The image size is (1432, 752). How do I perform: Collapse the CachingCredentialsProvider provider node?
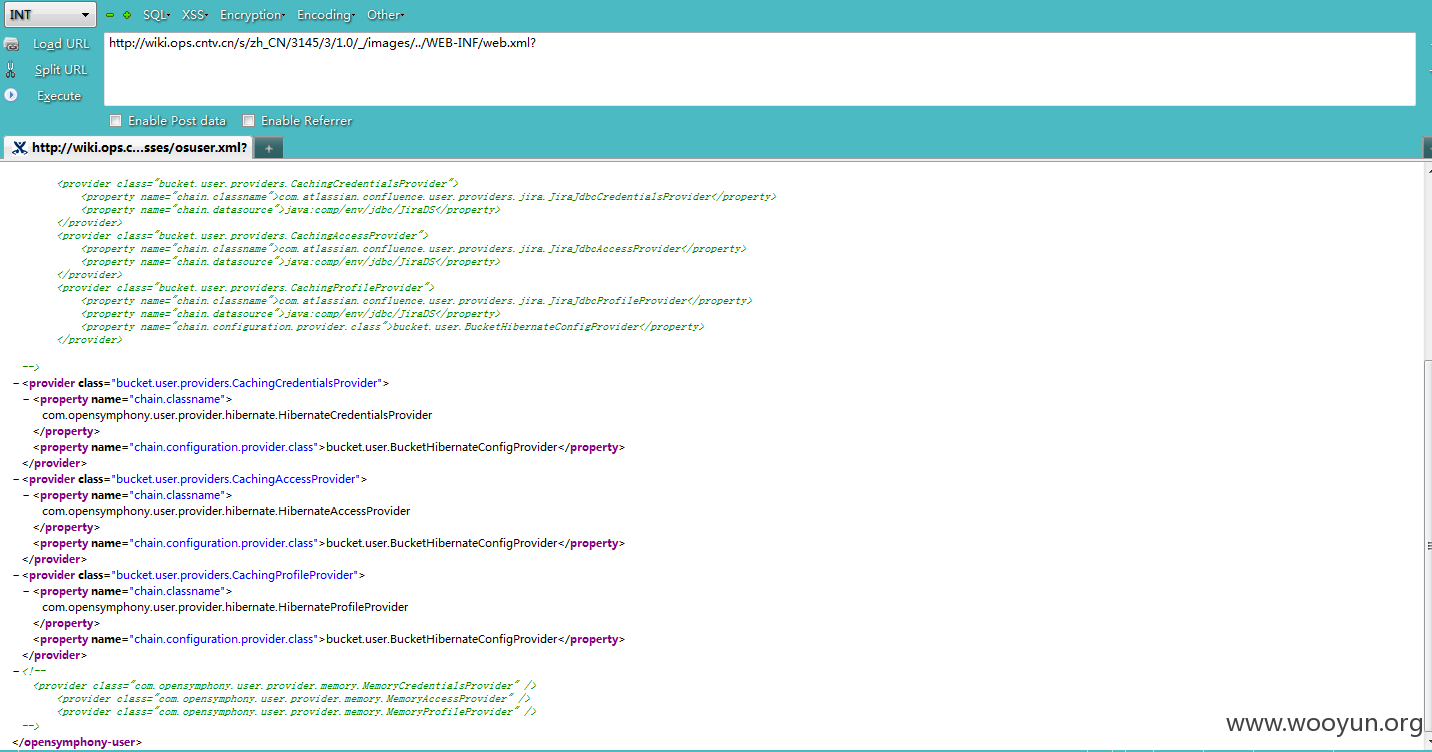tap(16, 383)
